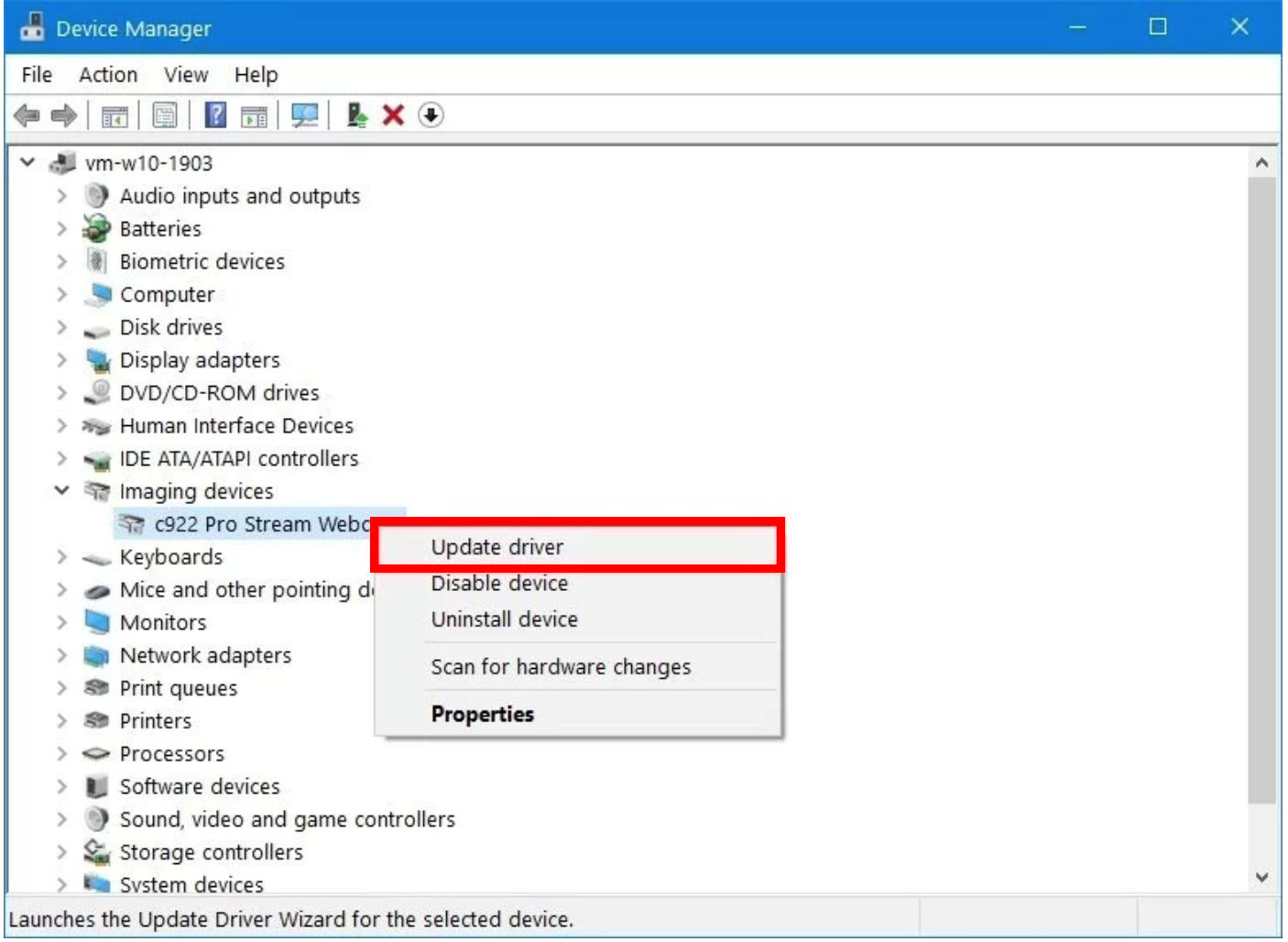Click the Forward arrow toolbar icon
1288x942 pixels.
coord(64,115)
